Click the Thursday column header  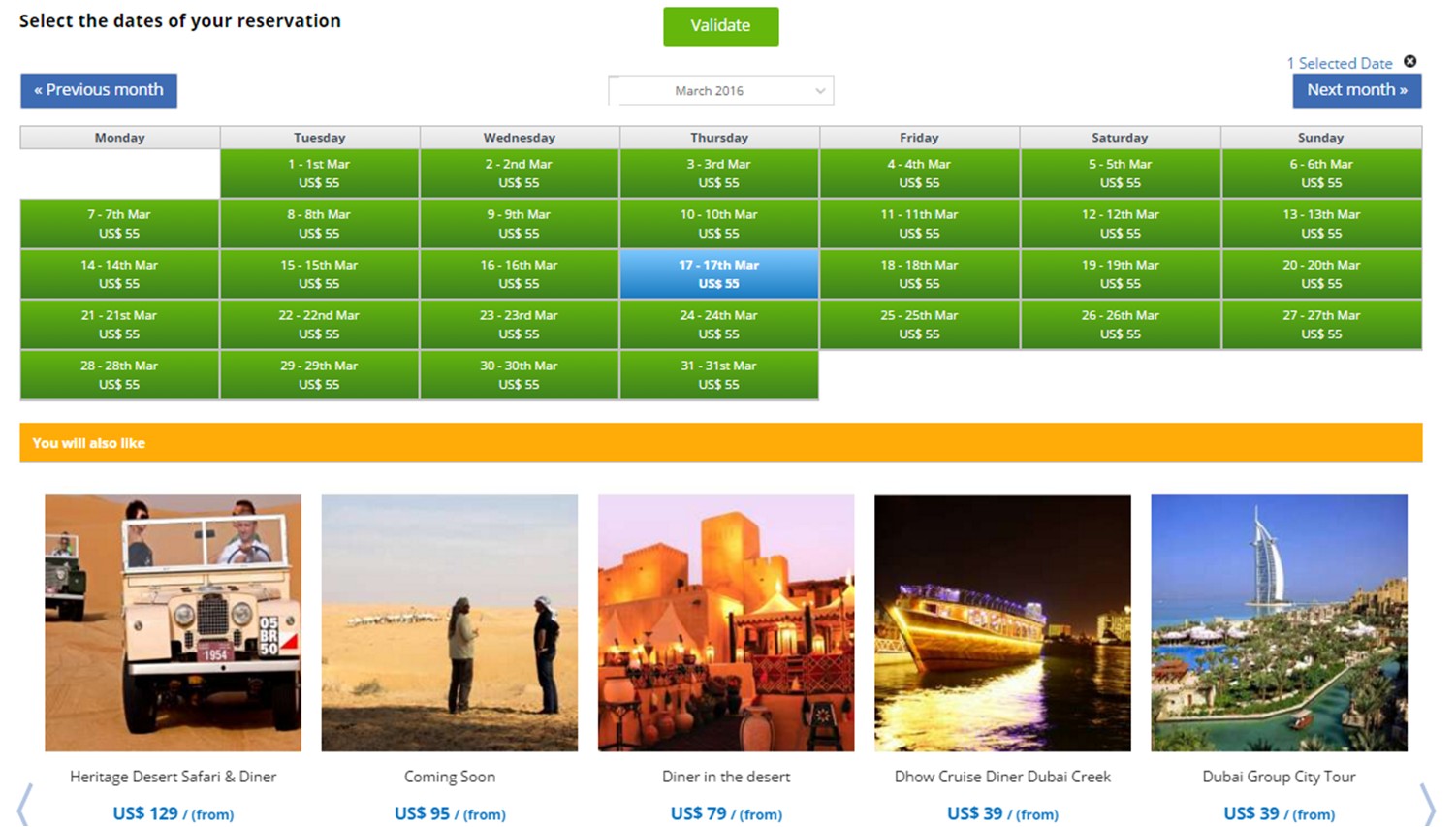pyautogui.click(x=719, y=138)
